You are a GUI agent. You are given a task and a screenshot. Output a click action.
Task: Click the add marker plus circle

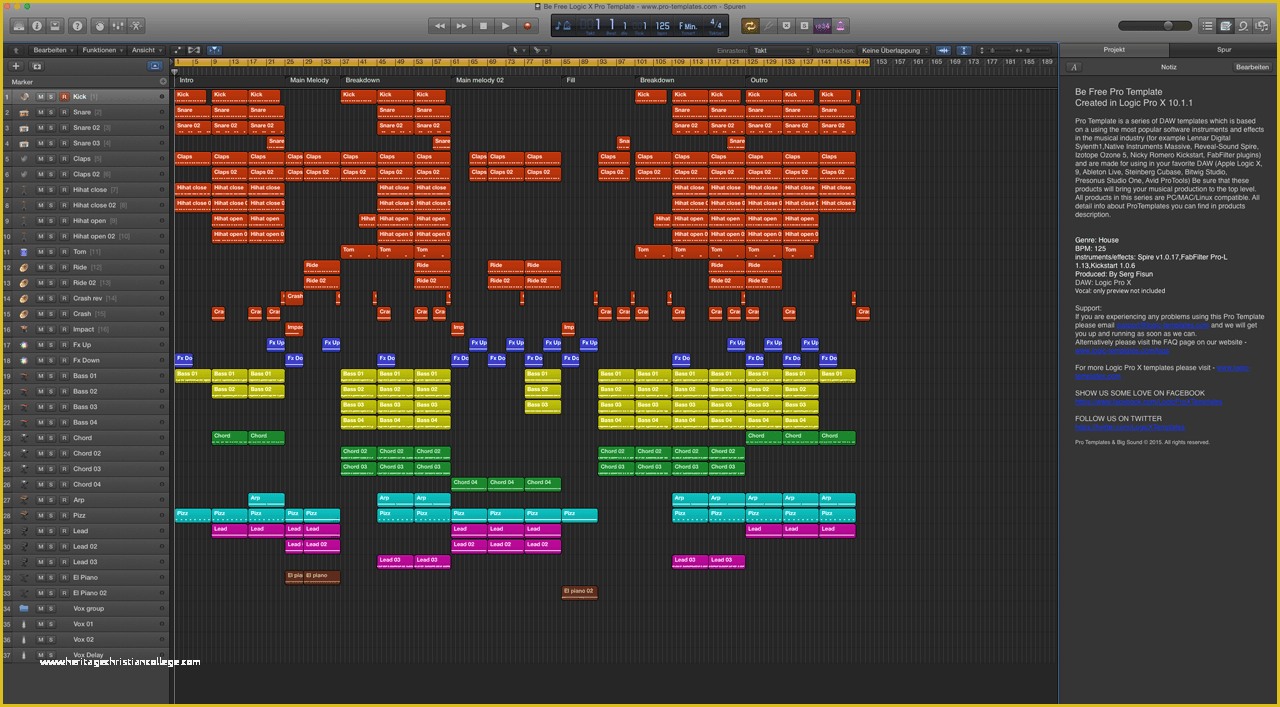[163, 82]
